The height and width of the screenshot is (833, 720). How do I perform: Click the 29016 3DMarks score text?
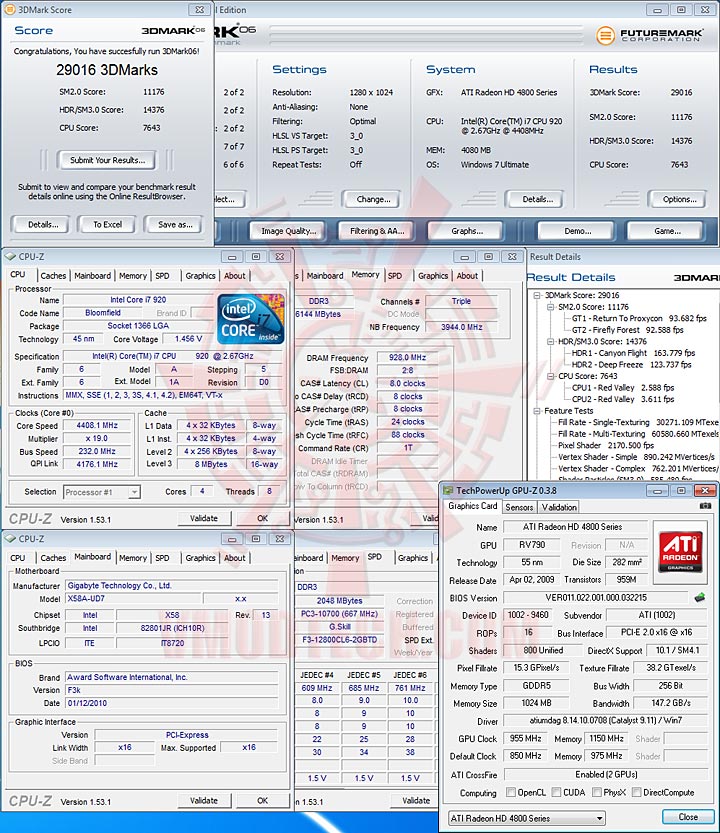[107, 70]
